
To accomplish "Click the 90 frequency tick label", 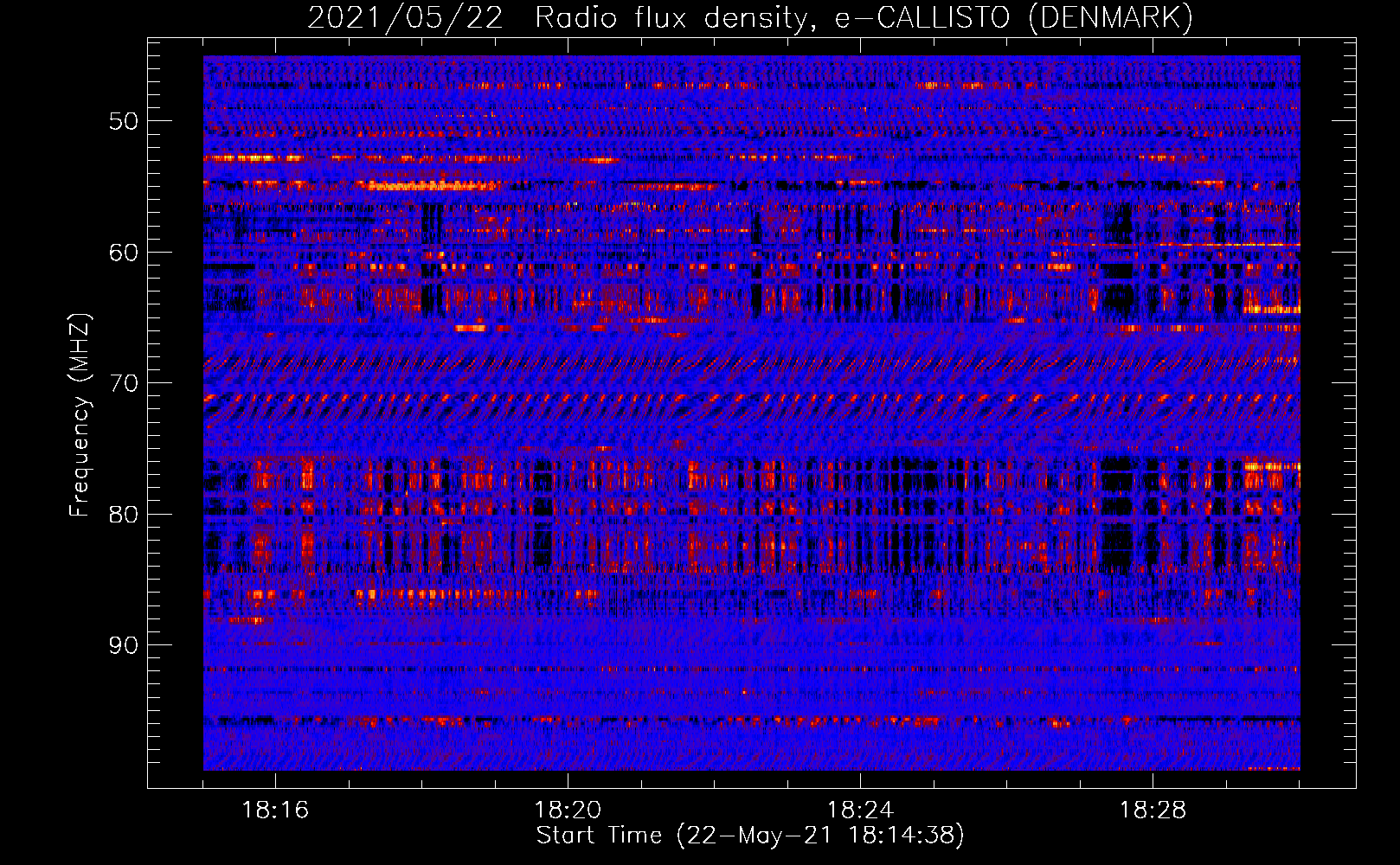I will point(123,645).
